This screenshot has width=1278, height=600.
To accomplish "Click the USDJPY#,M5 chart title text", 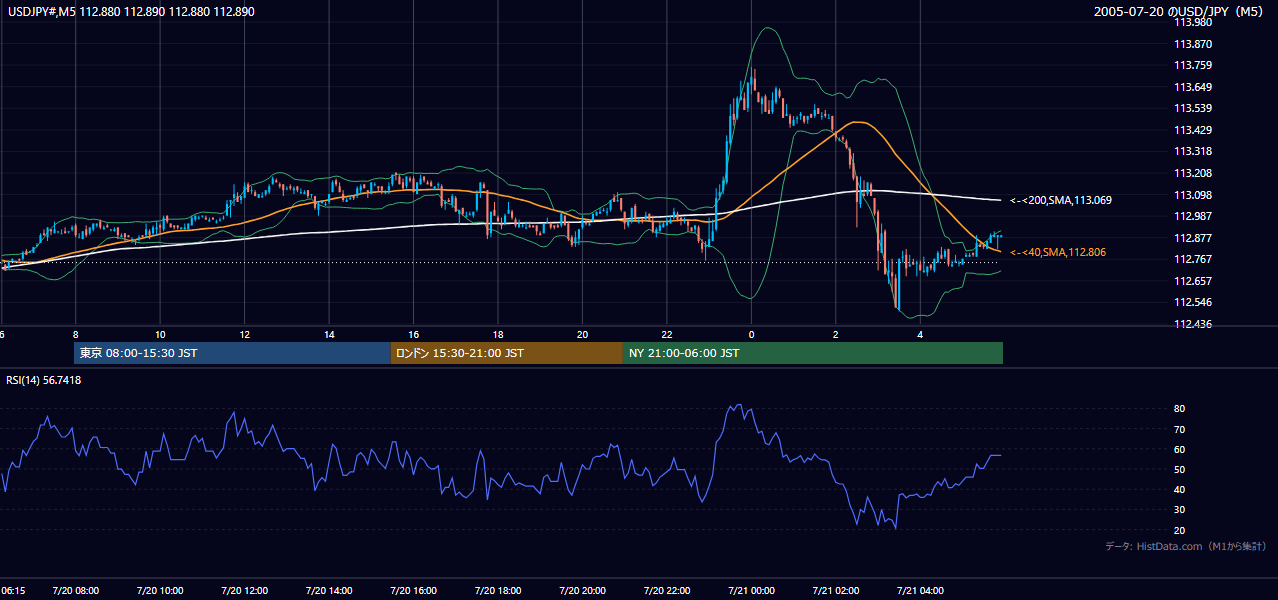I will point(129,11).
